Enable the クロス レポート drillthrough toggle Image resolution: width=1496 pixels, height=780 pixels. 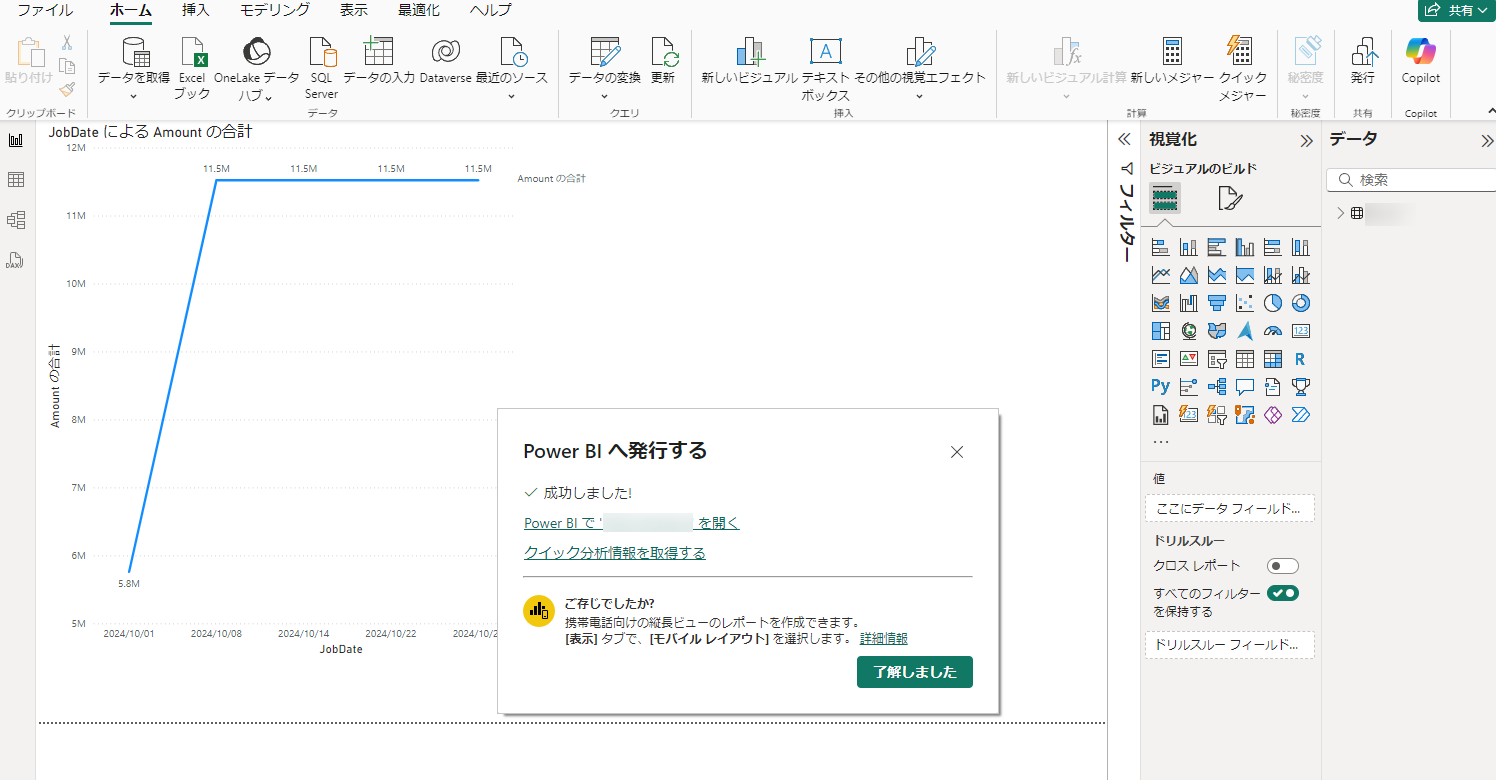pos(1283,565)
